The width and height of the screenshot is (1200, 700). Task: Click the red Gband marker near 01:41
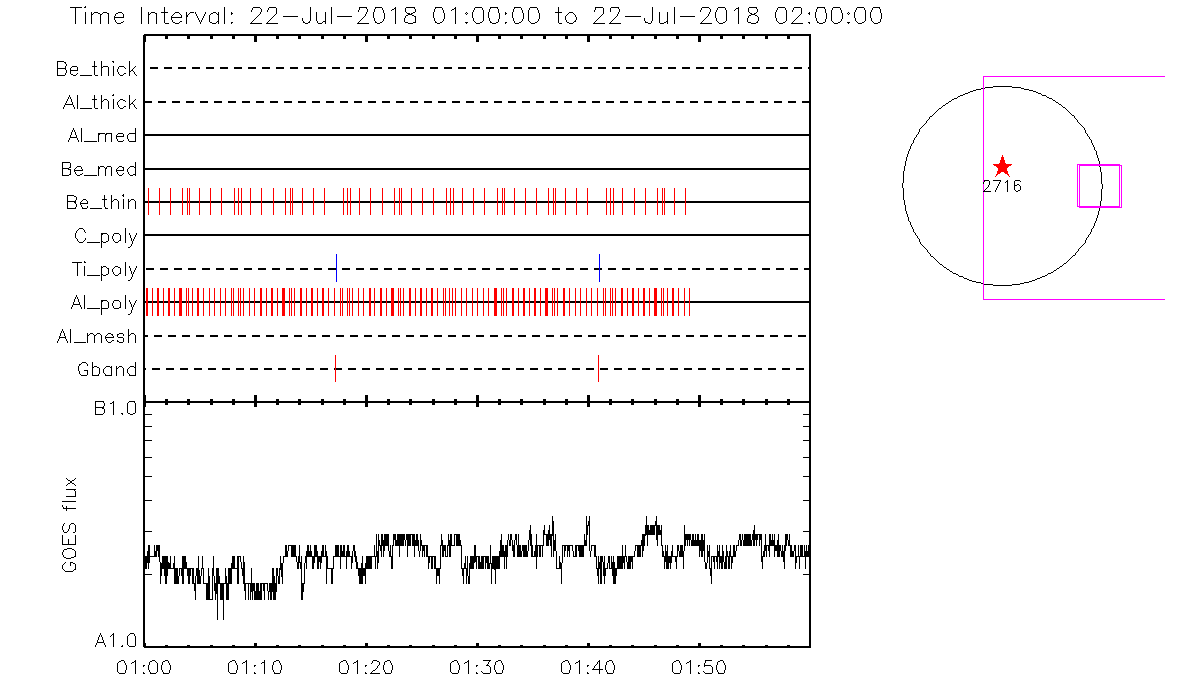tap(598, 369)
